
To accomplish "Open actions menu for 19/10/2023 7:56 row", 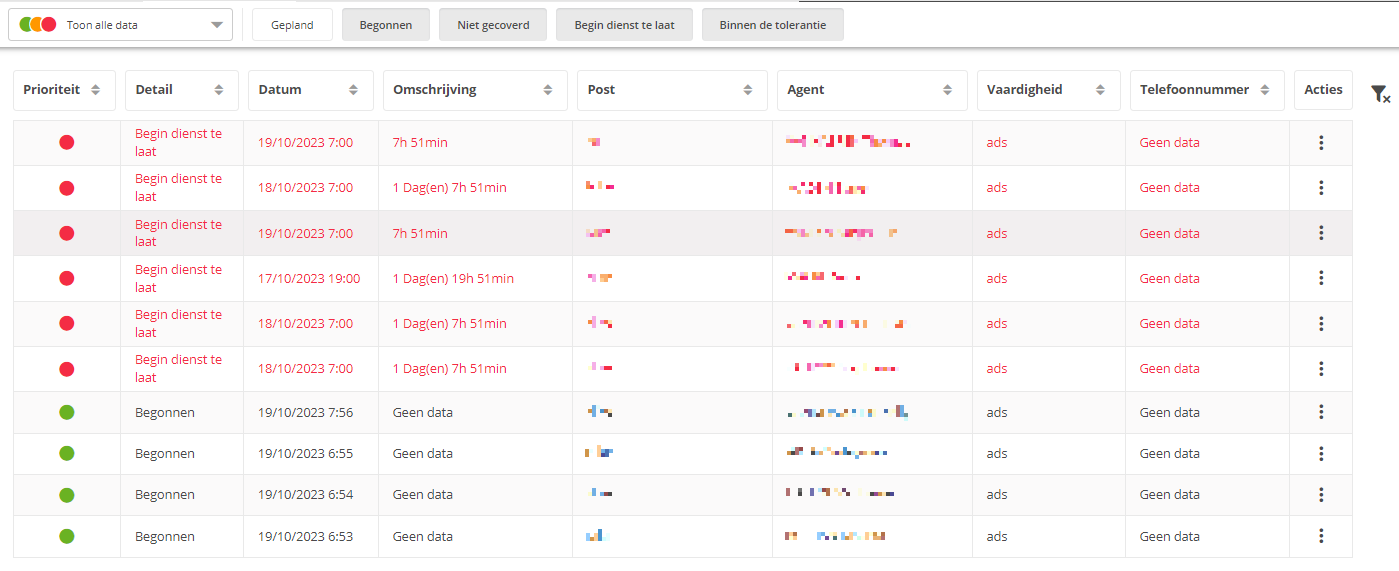I will (x=1321, y=412).
